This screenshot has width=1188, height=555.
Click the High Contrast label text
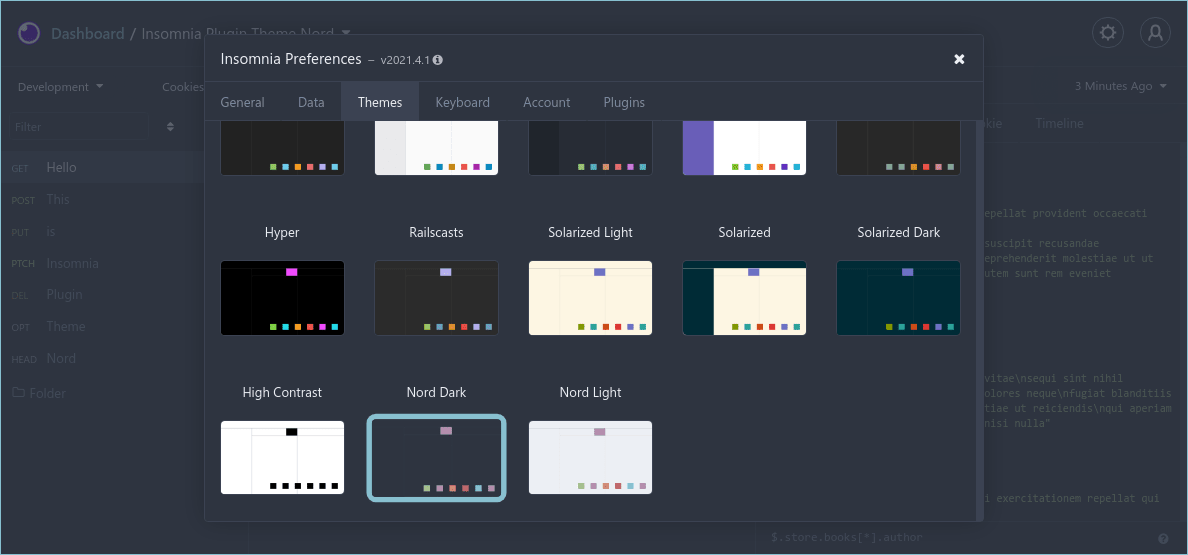click(282, 392)
